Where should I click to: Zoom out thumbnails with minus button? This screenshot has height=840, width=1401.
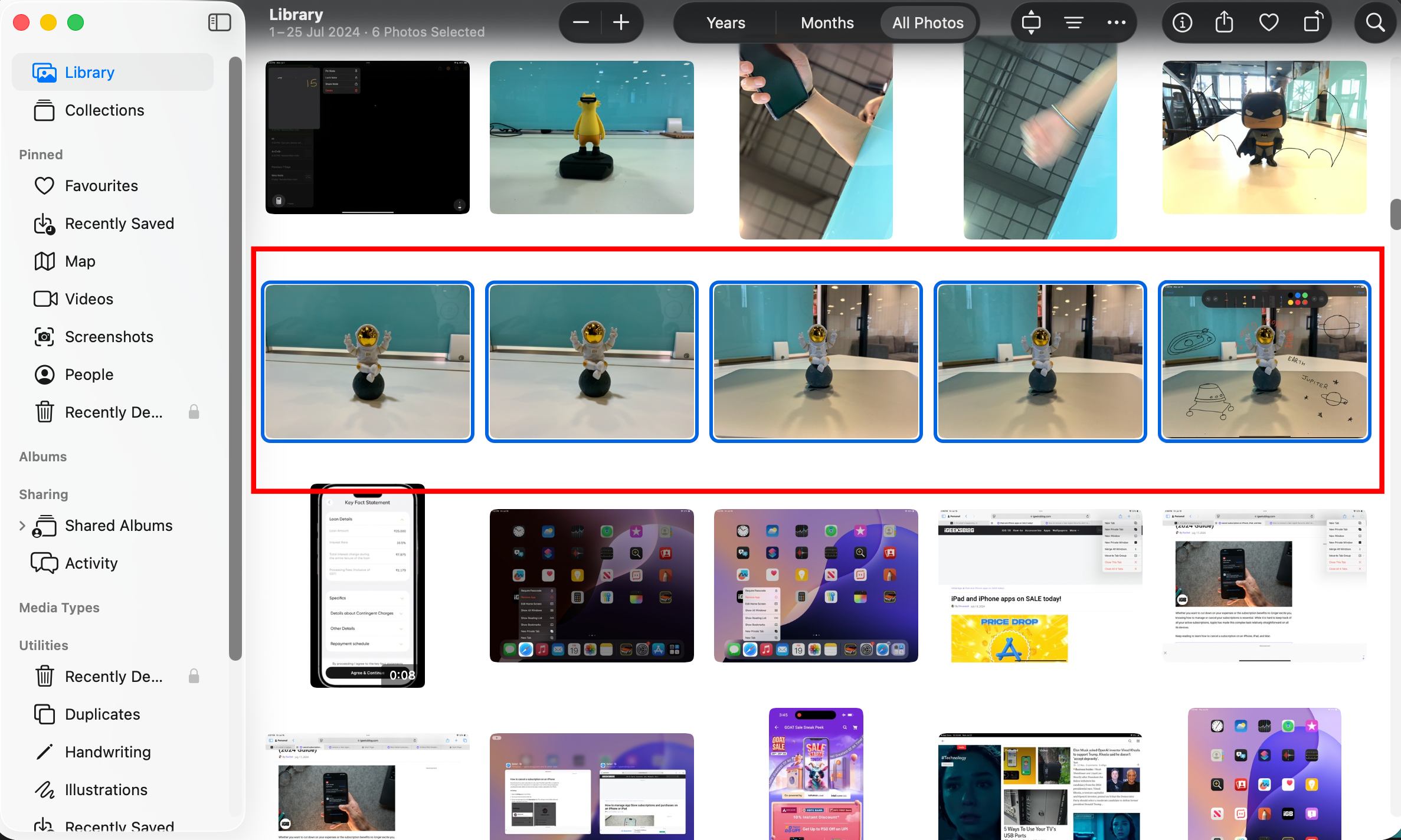581,23
